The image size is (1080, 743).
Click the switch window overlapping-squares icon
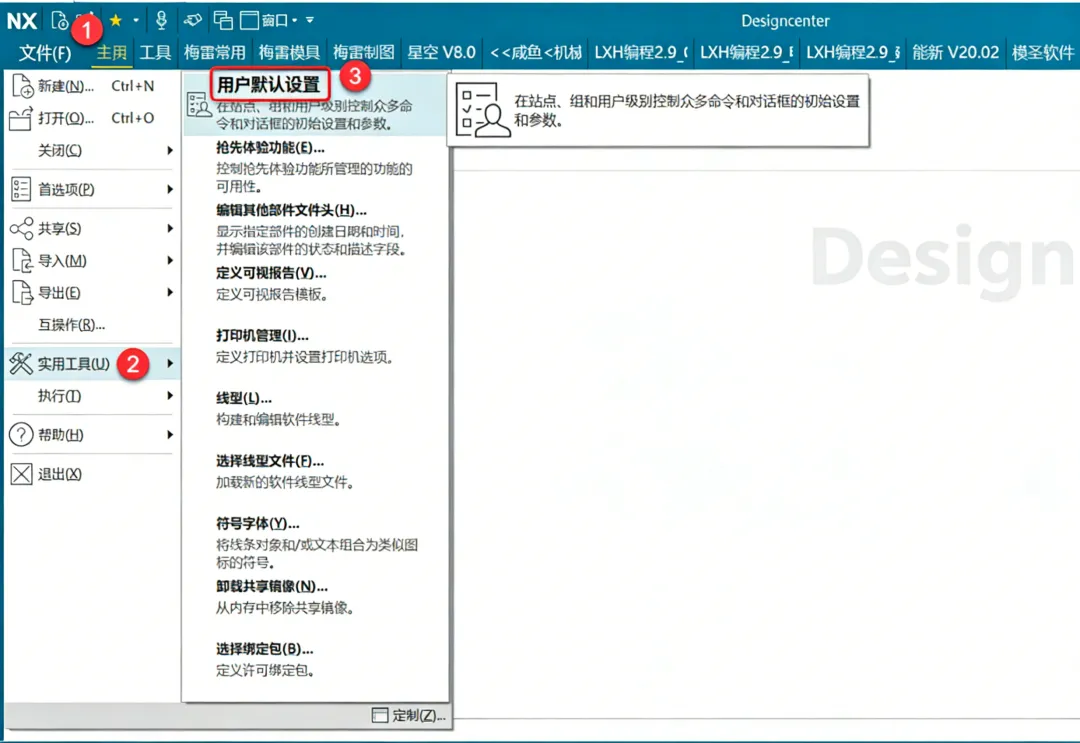point(223,21)
